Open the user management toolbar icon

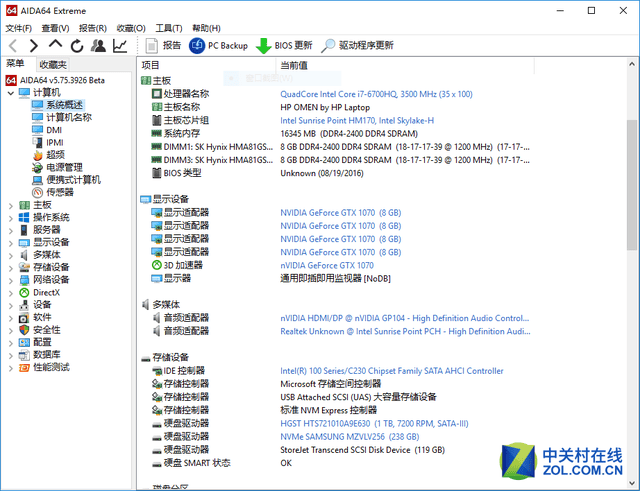(x=98, y=45)
